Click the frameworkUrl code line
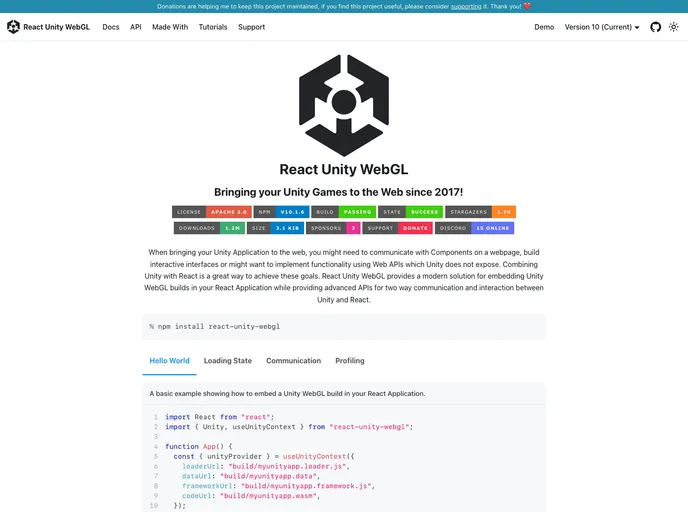The image size is (688, 512). (x=279, y=486)
